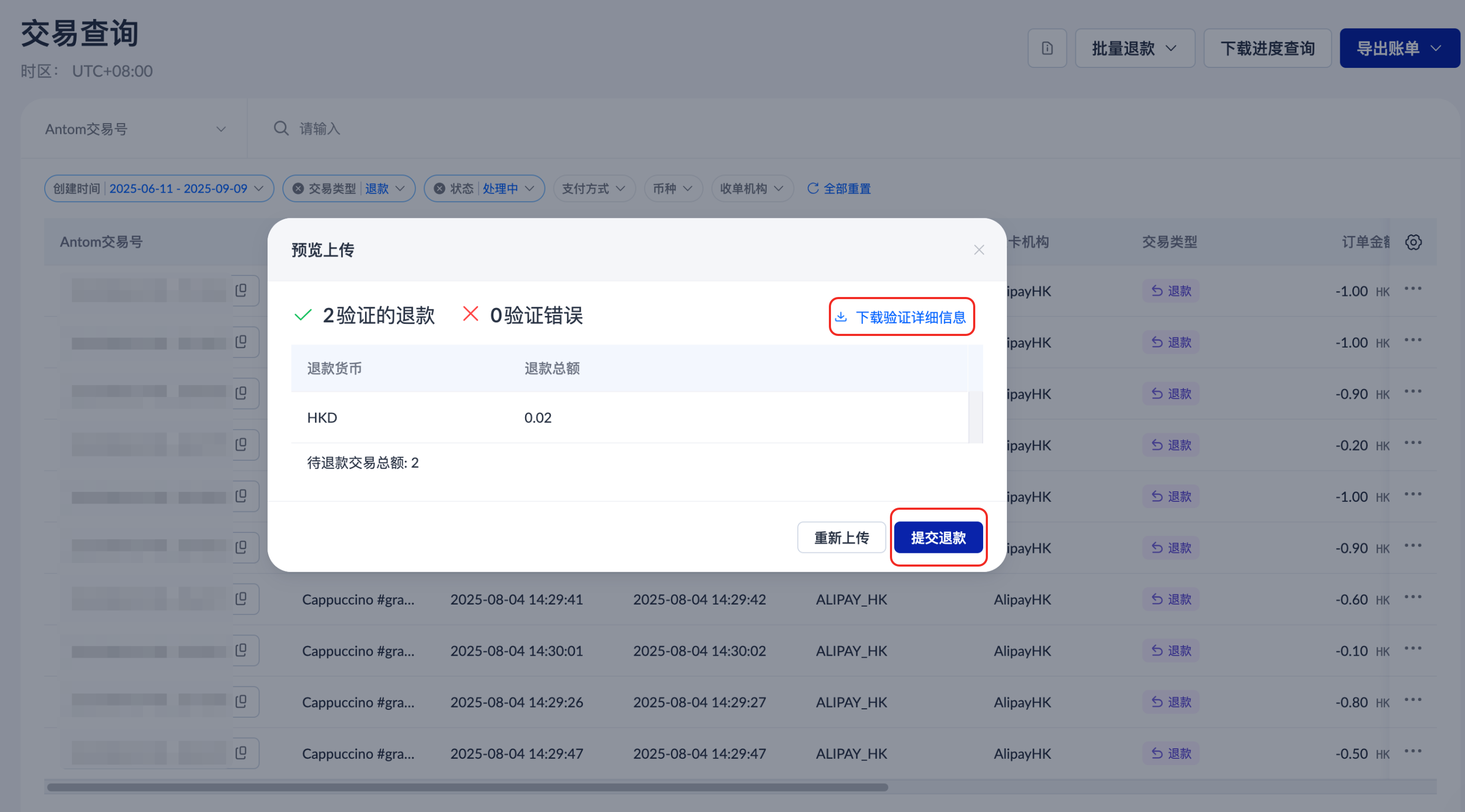This screenshot has width=1465, height=812.
Task: Click the horizontal scrollbar below the table
Action: [x=467, y=788]
